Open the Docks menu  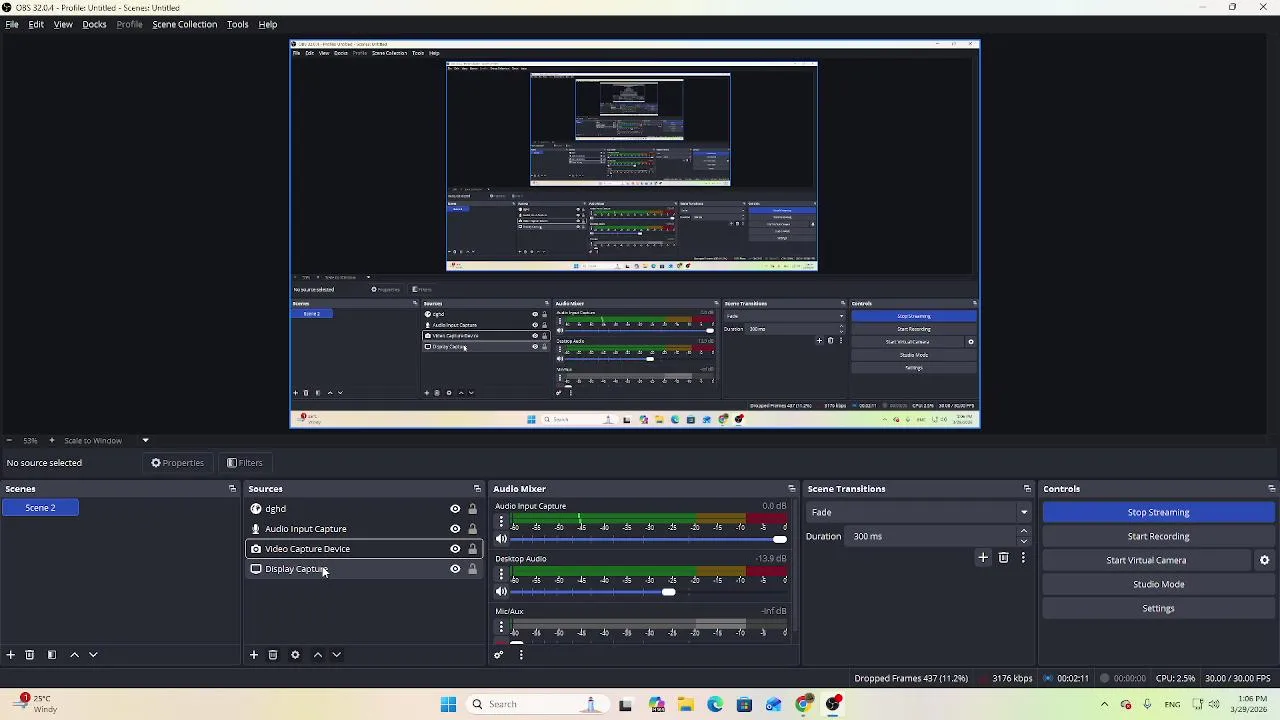[94, 24]
